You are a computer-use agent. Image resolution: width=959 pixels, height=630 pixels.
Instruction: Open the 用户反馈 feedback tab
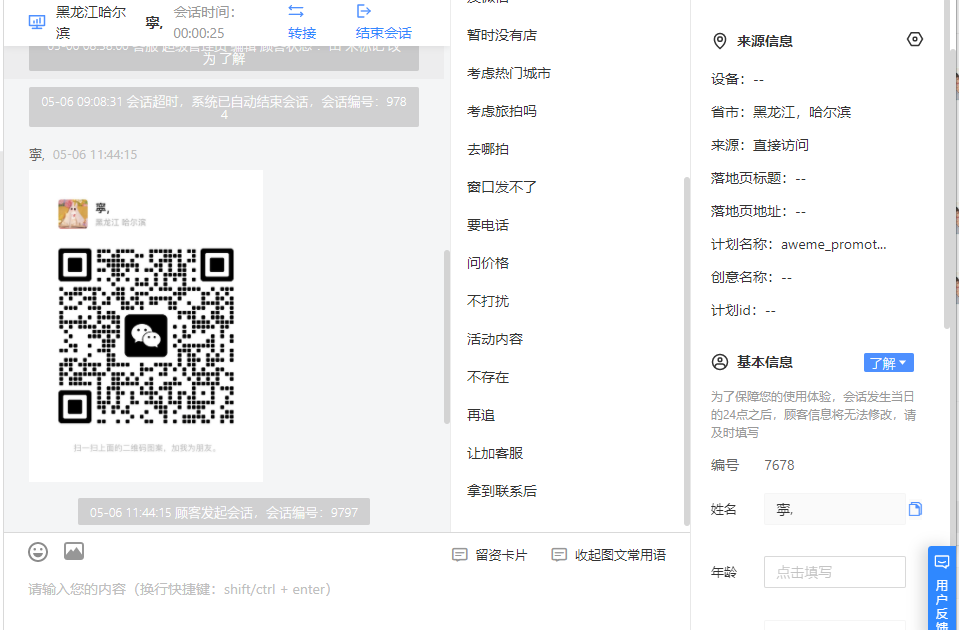click(x=942, y=588)
